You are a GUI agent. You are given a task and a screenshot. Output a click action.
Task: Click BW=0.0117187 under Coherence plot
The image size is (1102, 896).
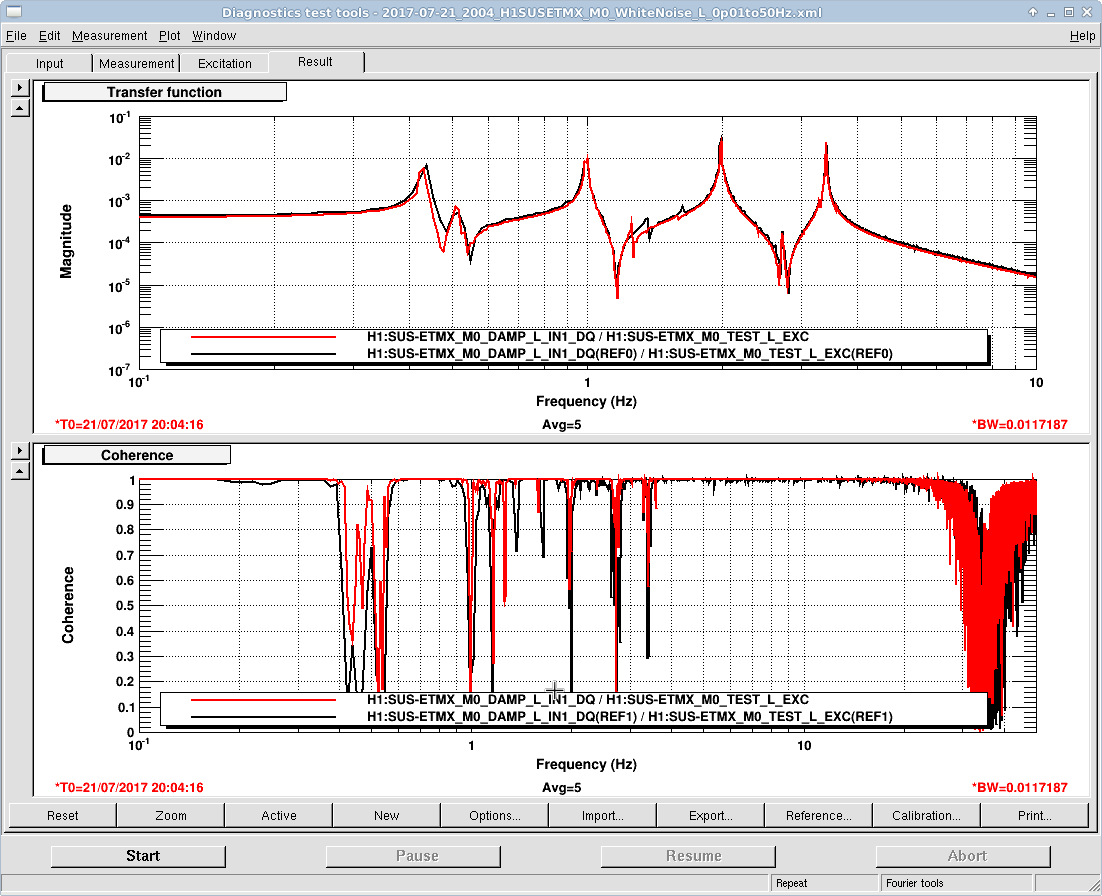[x=1019, y=788]
